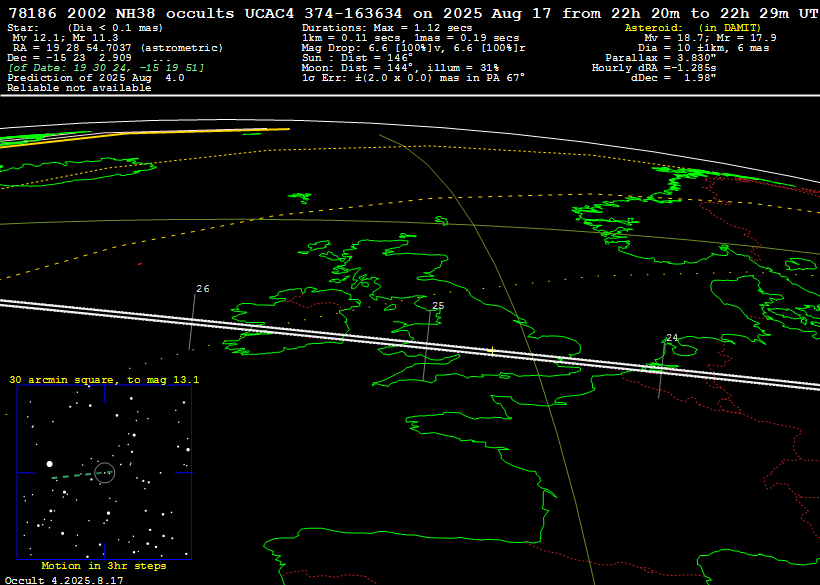Select the minute 25 time tick label
The height and width of the screenshot is (585, 820).
tap(438, 306)
